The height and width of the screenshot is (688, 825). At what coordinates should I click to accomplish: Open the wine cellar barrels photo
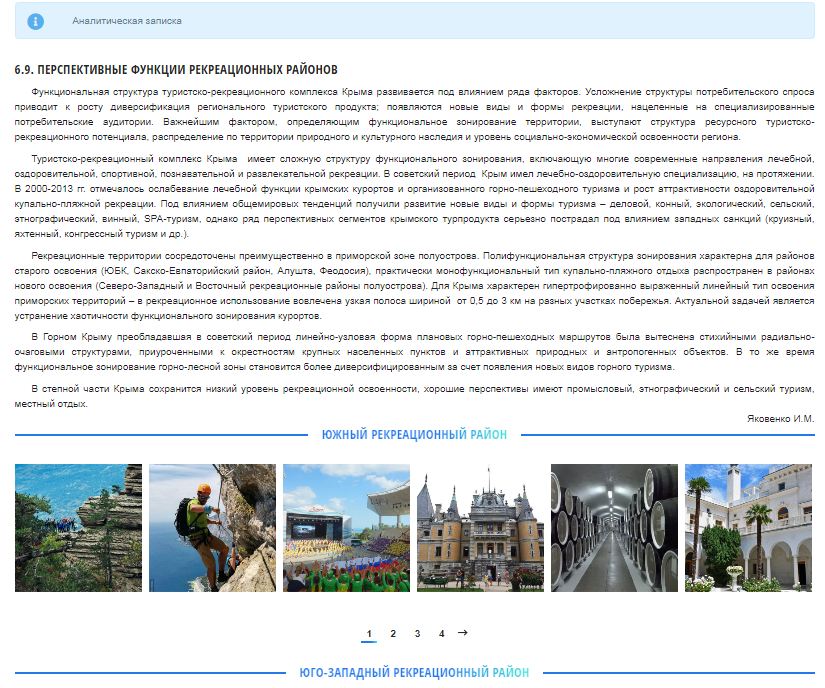click(614, 528)
